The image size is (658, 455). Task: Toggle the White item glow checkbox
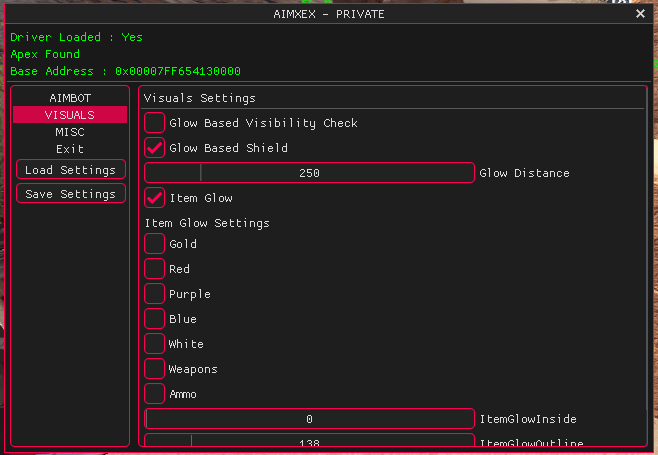tap(155, 344)
